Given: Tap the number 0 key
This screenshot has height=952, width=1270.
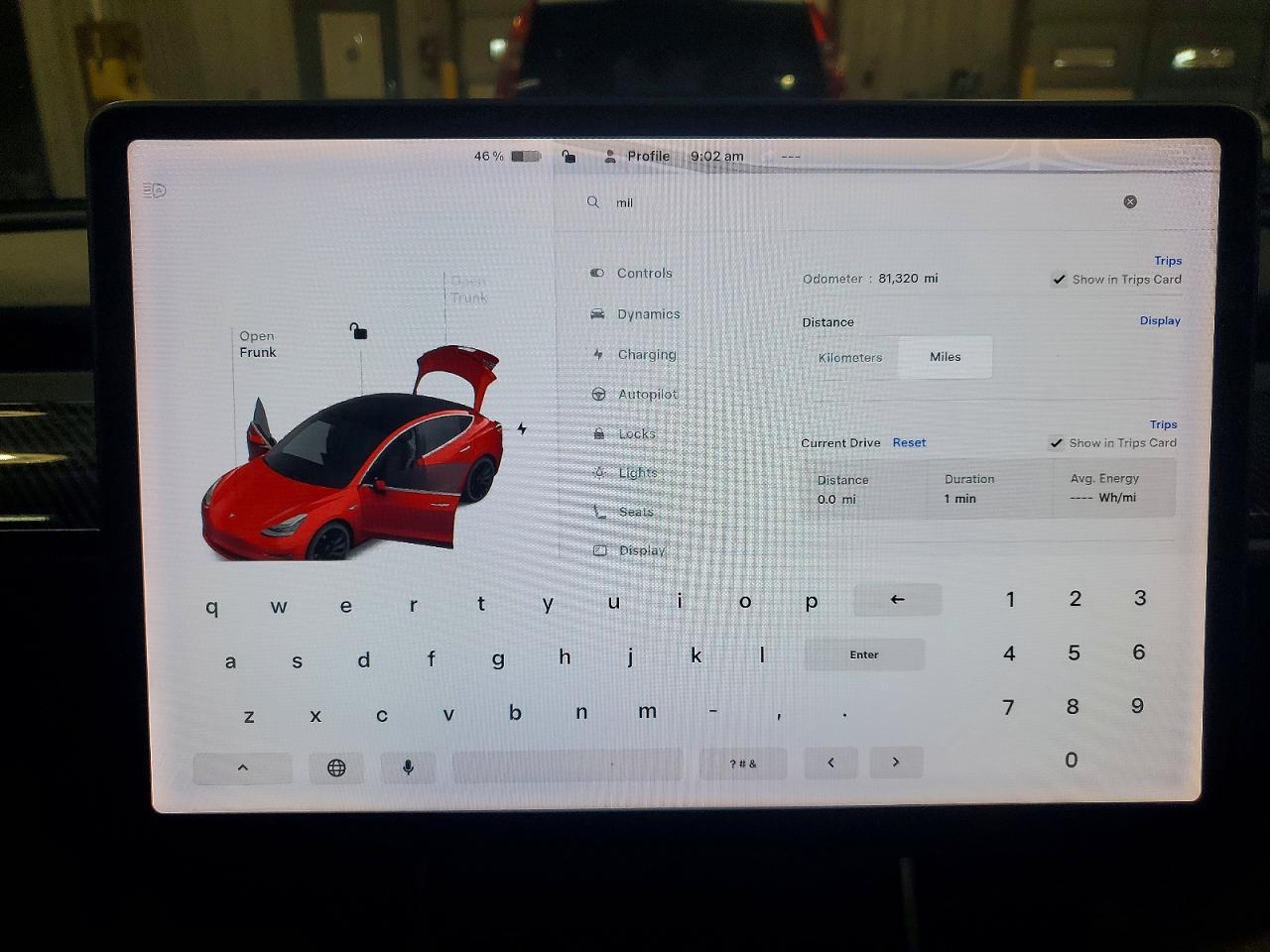Looking at the screenshot, I should click(1071, 760).
